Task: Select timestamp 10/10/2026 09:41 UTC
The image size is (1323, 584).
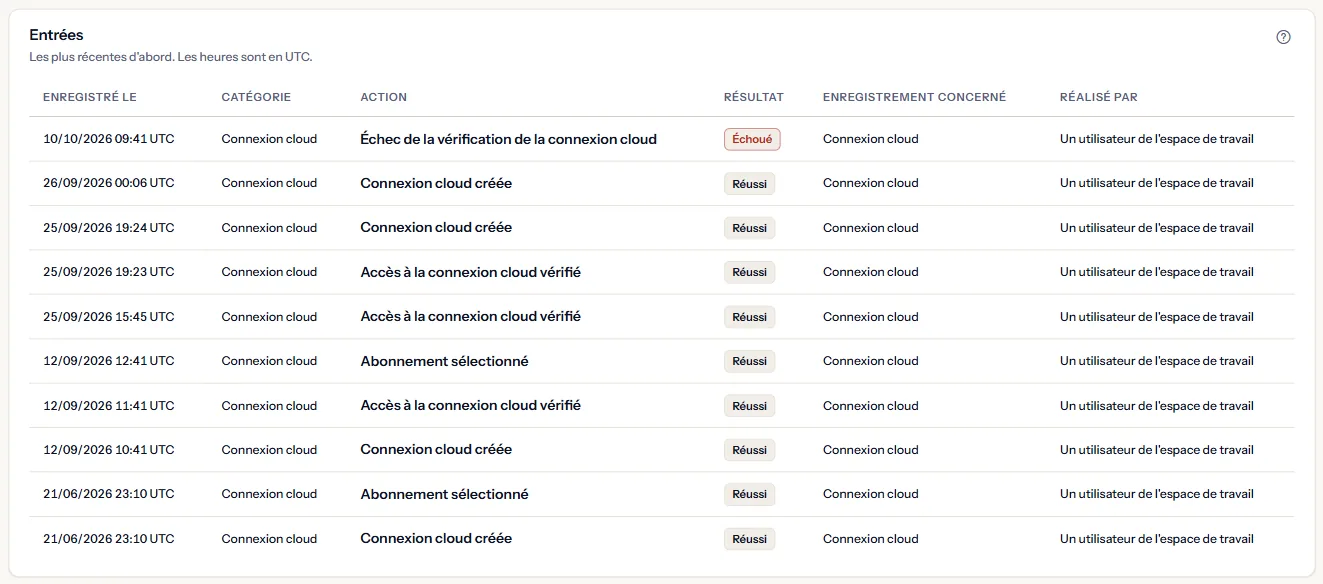Action: [109, 139]
